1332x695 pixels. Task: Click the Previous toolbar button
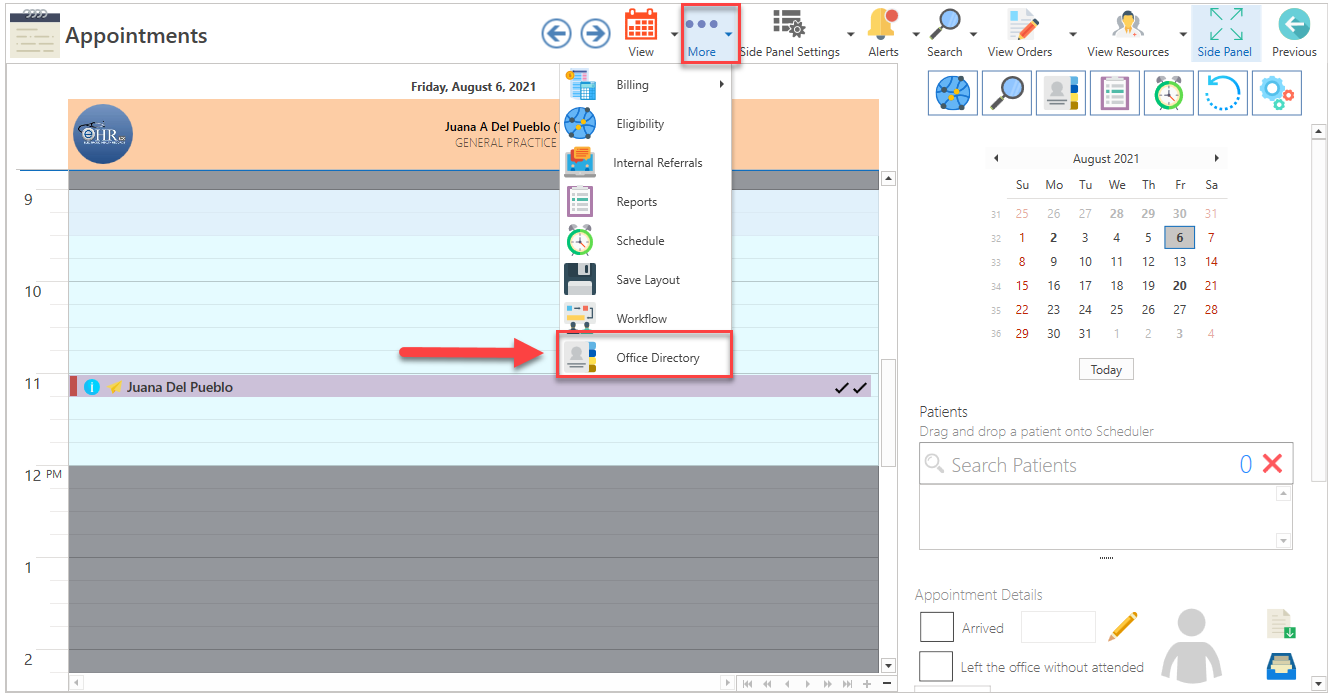click(1294, 33)
